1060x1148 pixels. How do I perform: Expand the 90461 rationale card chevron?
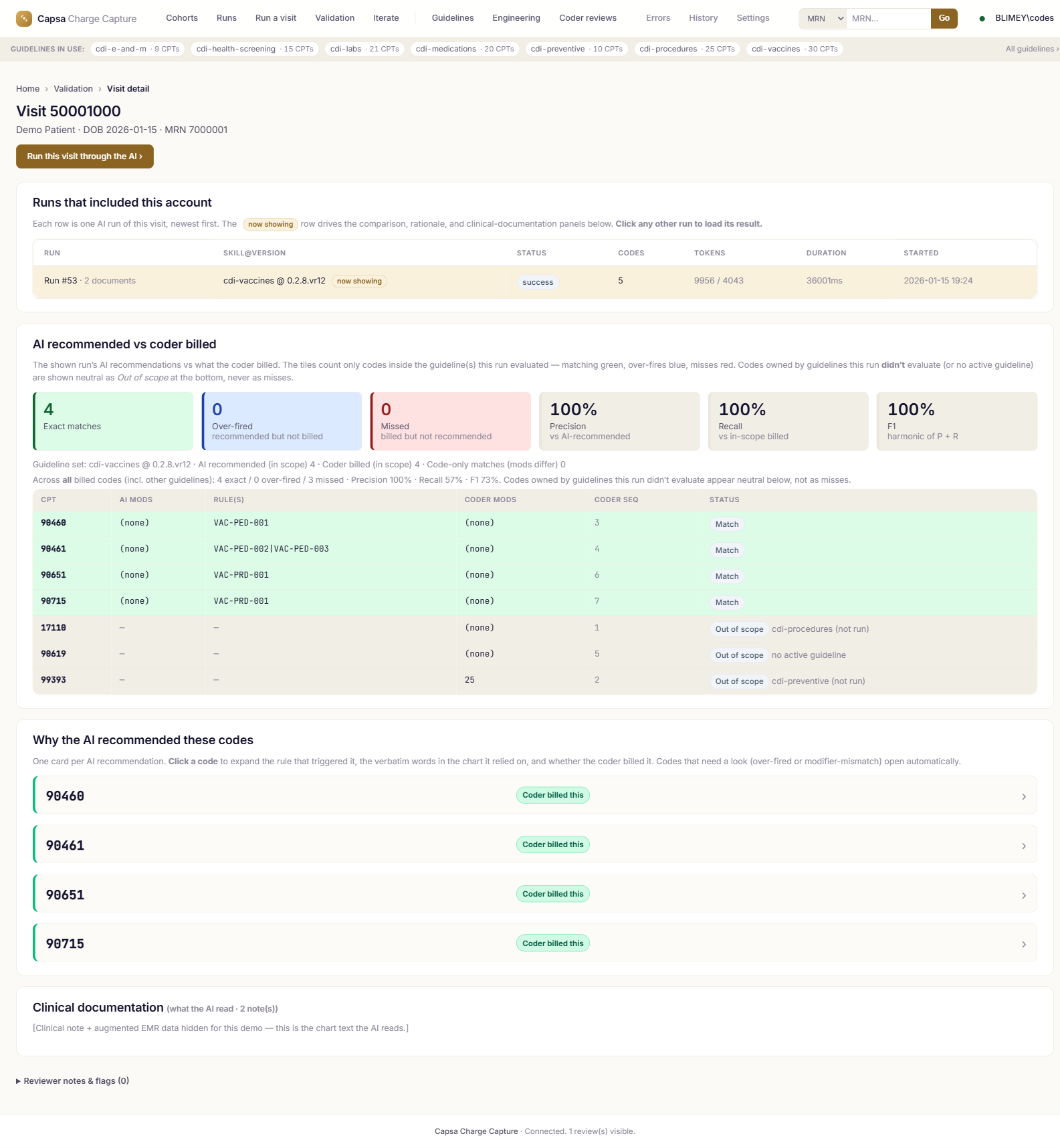coord(1024,846)
